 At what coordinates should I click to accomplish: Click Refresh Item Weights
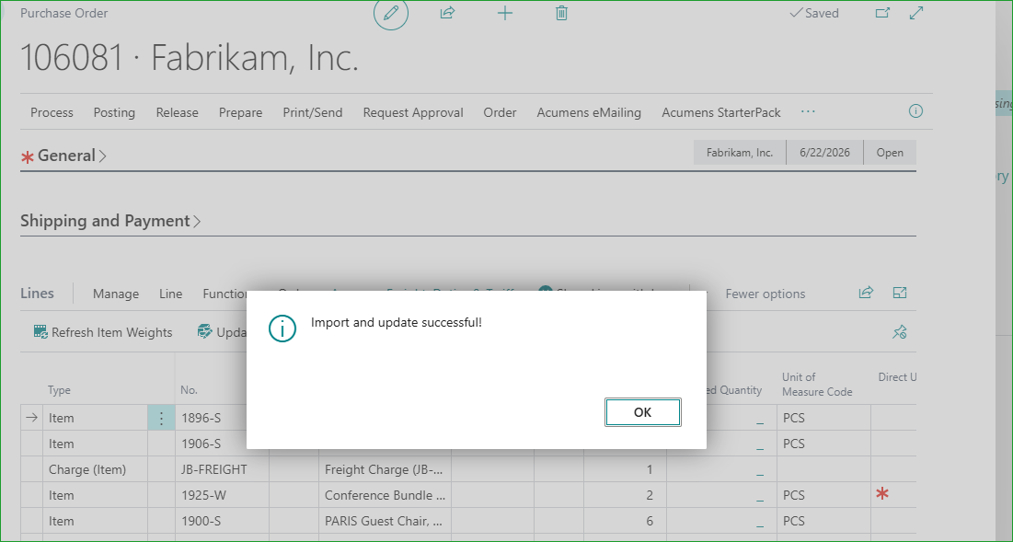[x=103, y=332]
